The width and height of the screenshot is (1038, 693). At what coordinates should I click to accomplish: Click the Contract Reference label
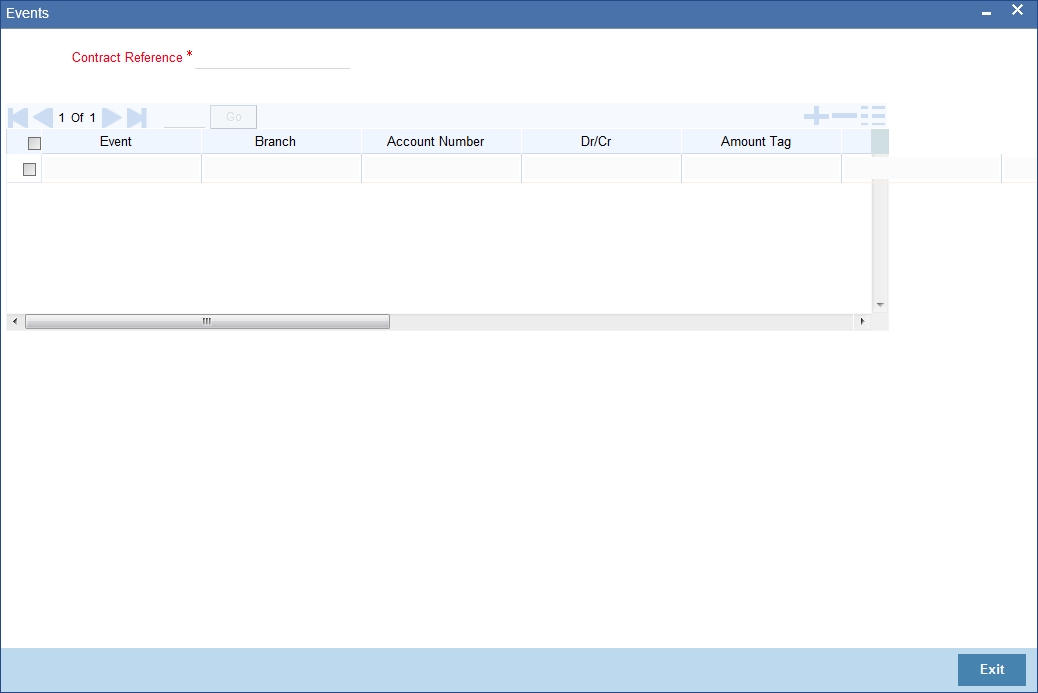[x=127, y=58]
